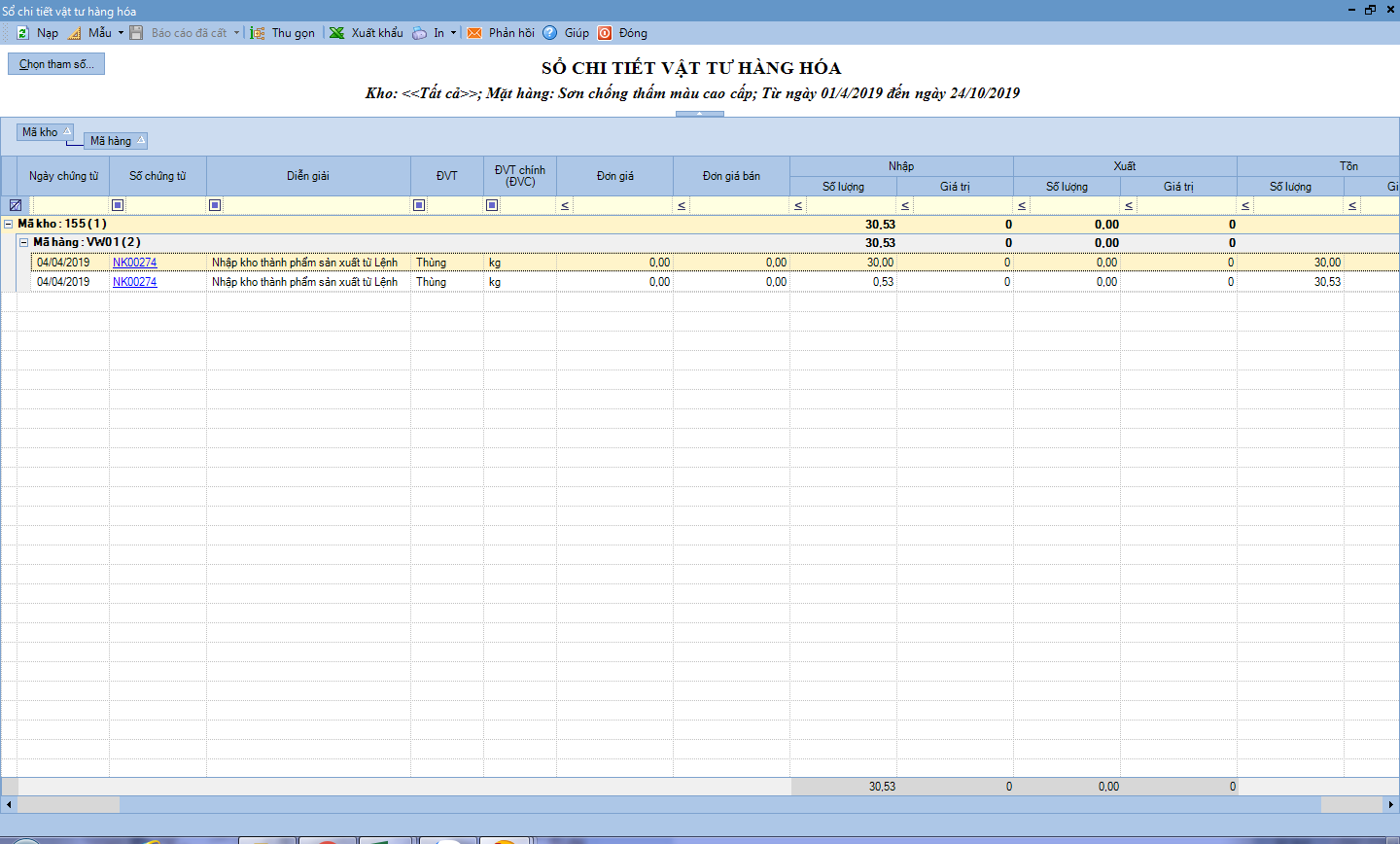
Task: Click the Chọn tham số button
Action: point(56,64)
